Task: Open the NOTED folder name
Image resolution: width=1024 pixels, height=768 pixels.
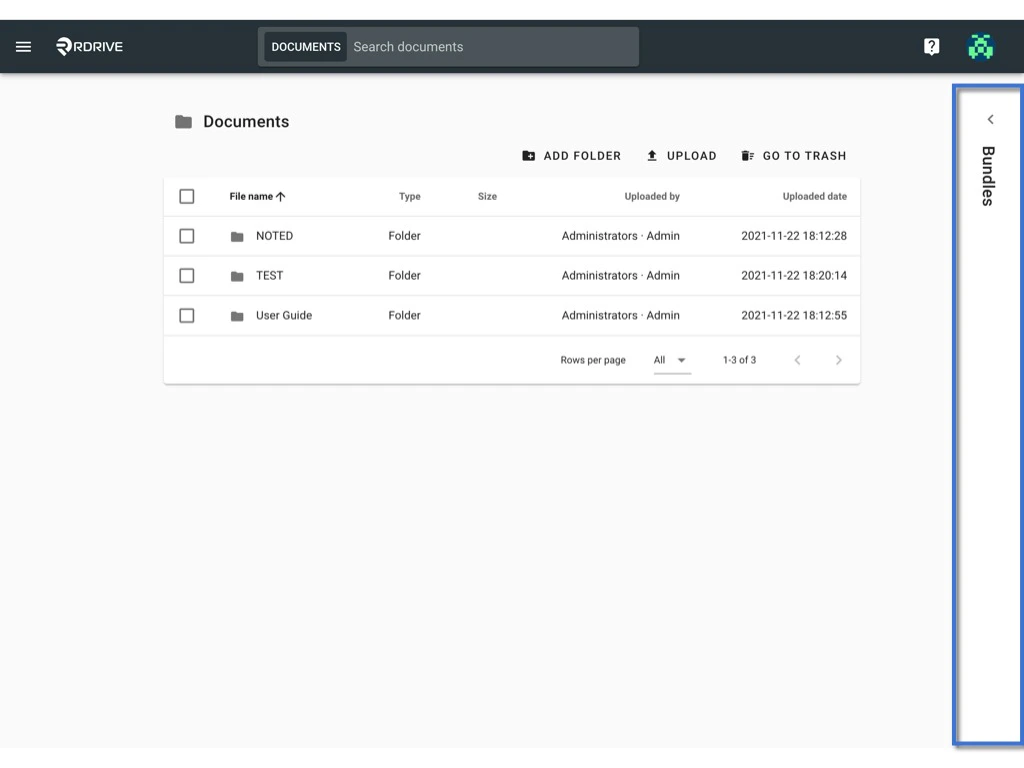Action: pos(274,236)
